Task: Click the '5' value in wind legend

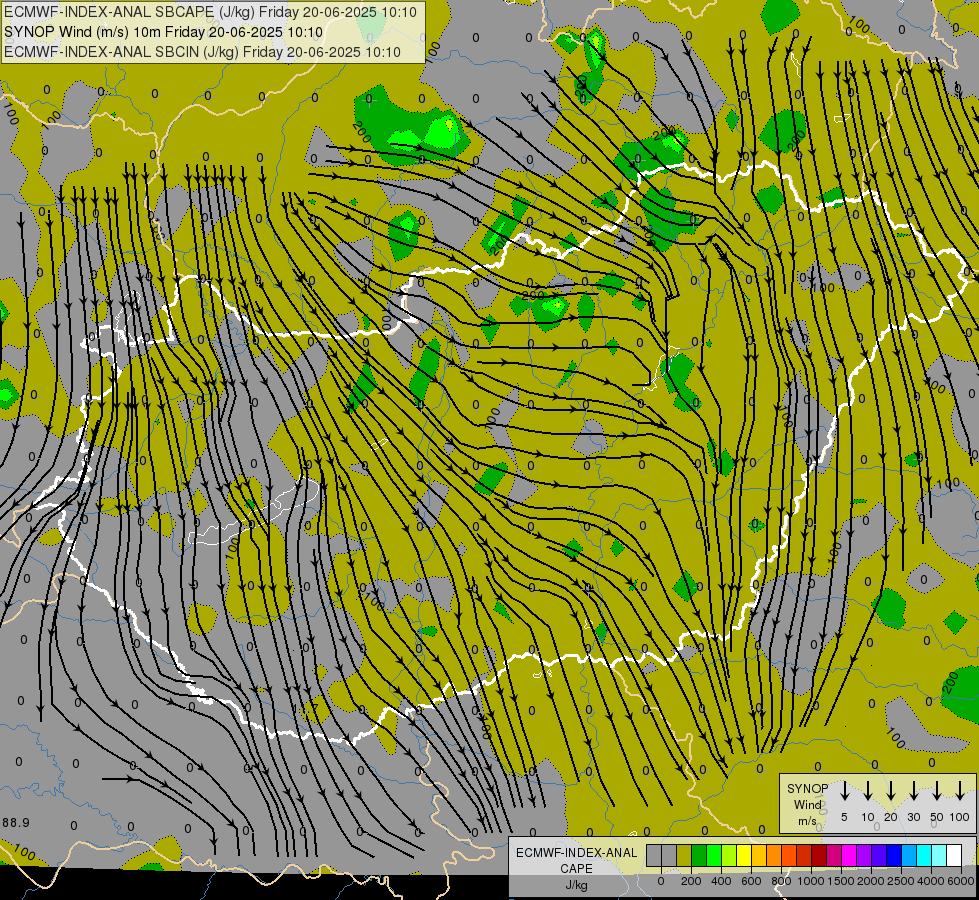Action: (x=844, y=817)
